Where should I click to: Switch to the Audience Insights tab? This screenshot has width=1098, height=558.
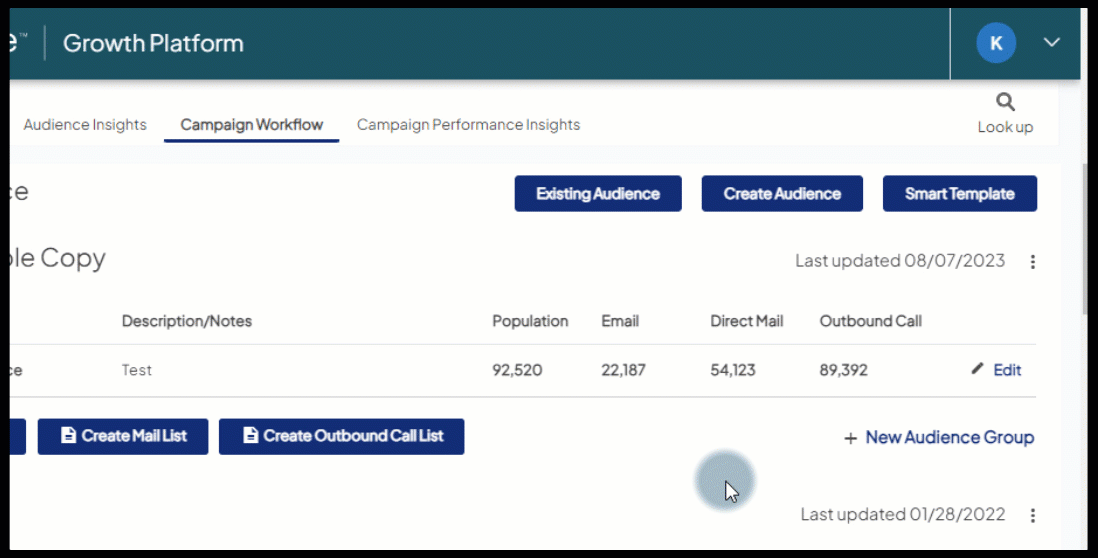pos(85,125)
